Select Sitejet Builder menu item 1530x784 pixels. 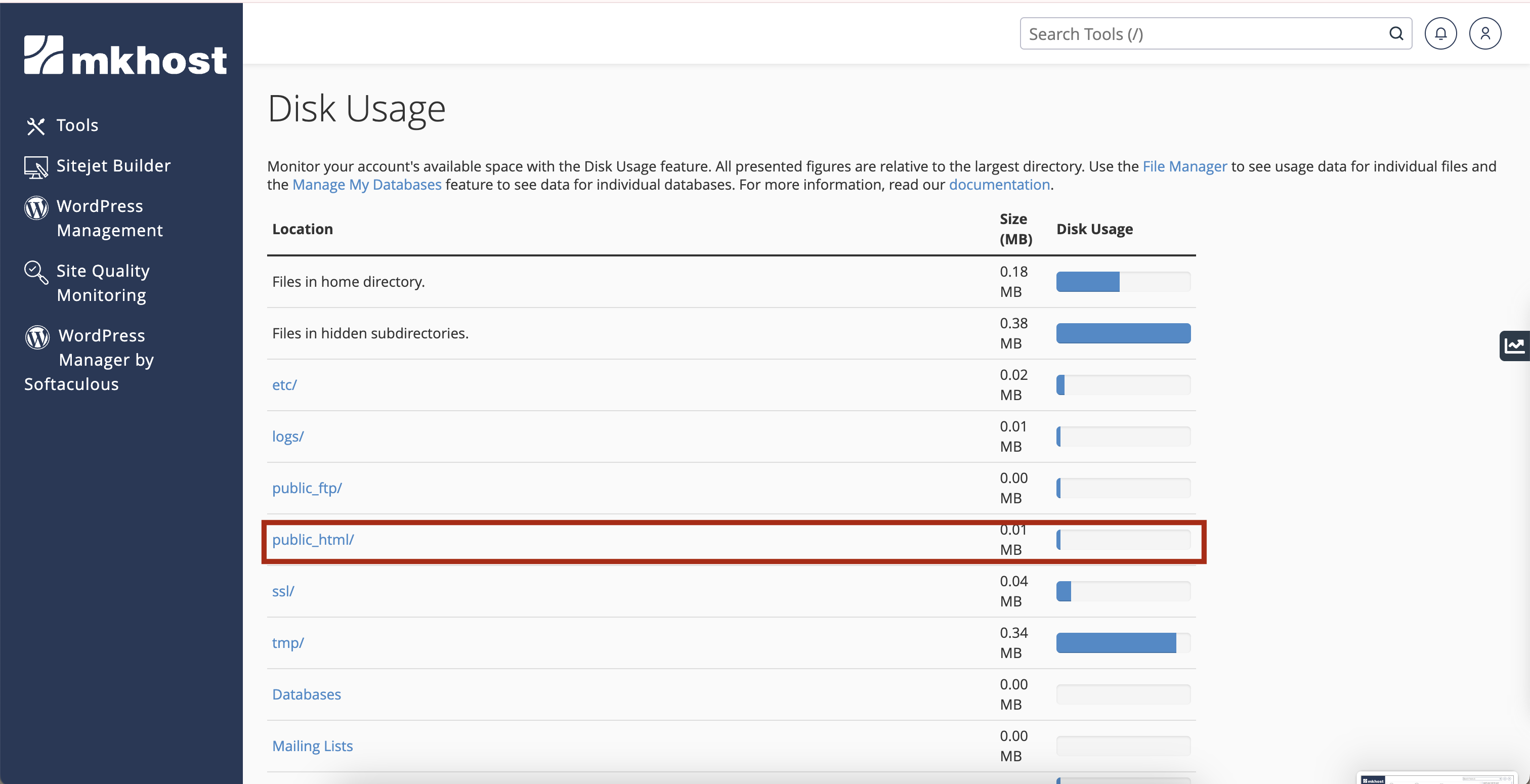pyautogui.click(x=113, y=166)
